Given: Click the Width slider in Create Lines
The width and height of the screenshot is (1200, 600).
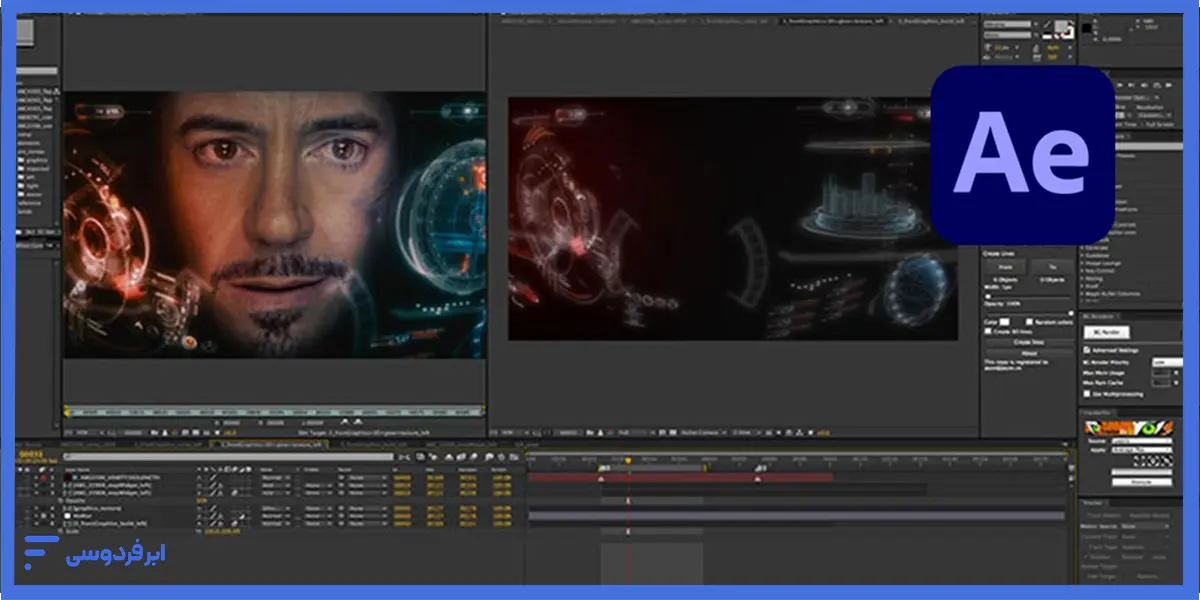Looking at the screenshot, I should [x=1028, y=296].
